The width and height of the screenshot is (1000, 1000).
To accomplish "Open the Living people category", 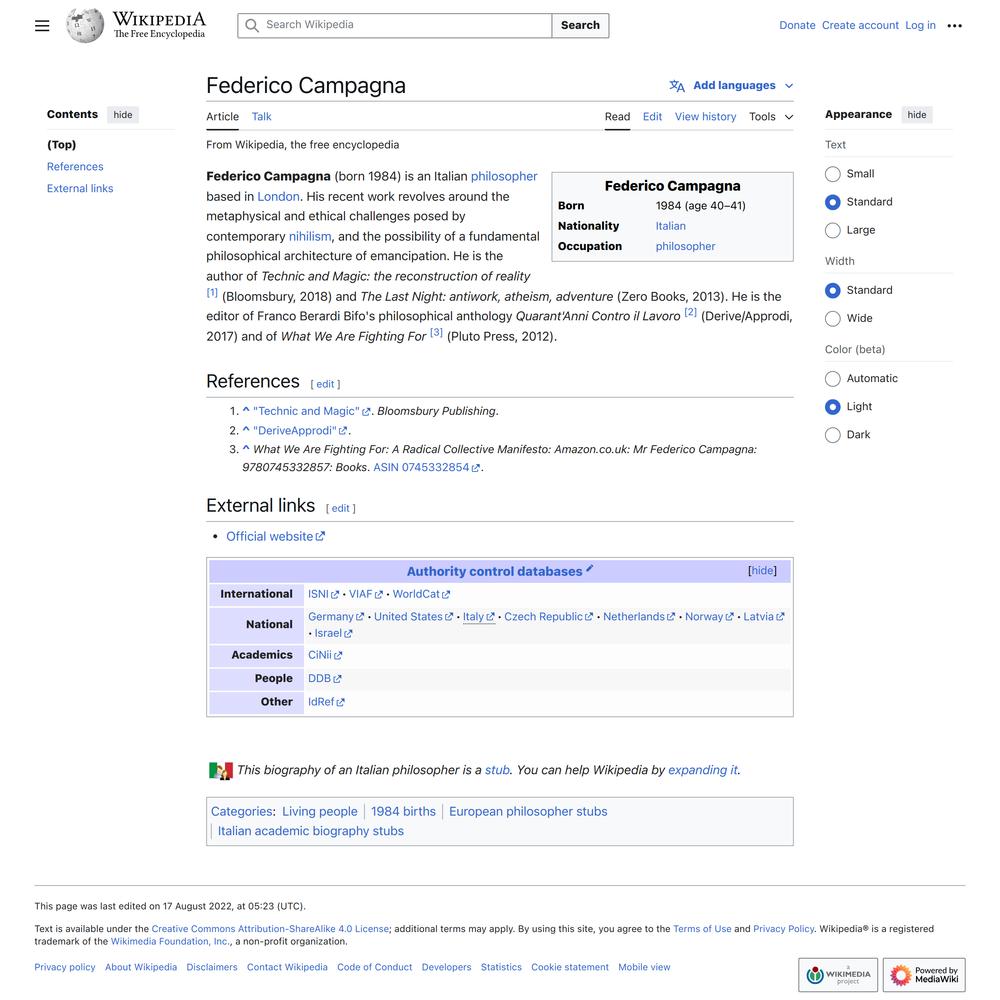I will pos(320,812).
